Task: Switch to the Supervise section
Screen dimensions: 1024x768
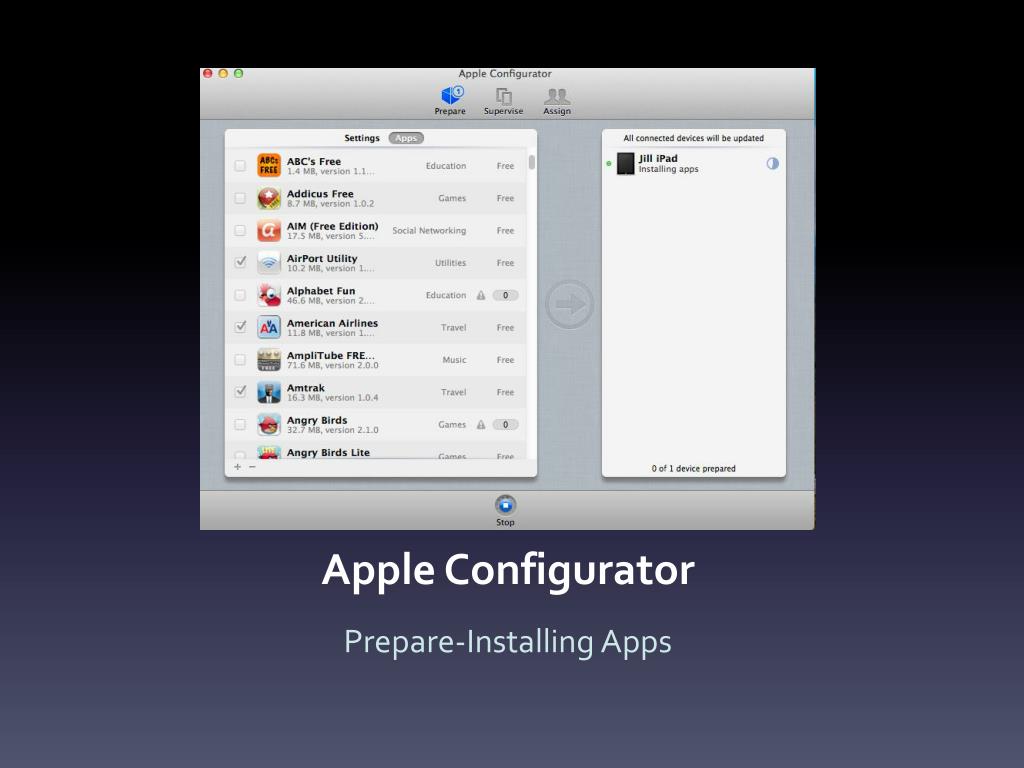Action: pyautogui.click(x=504, y=101)
